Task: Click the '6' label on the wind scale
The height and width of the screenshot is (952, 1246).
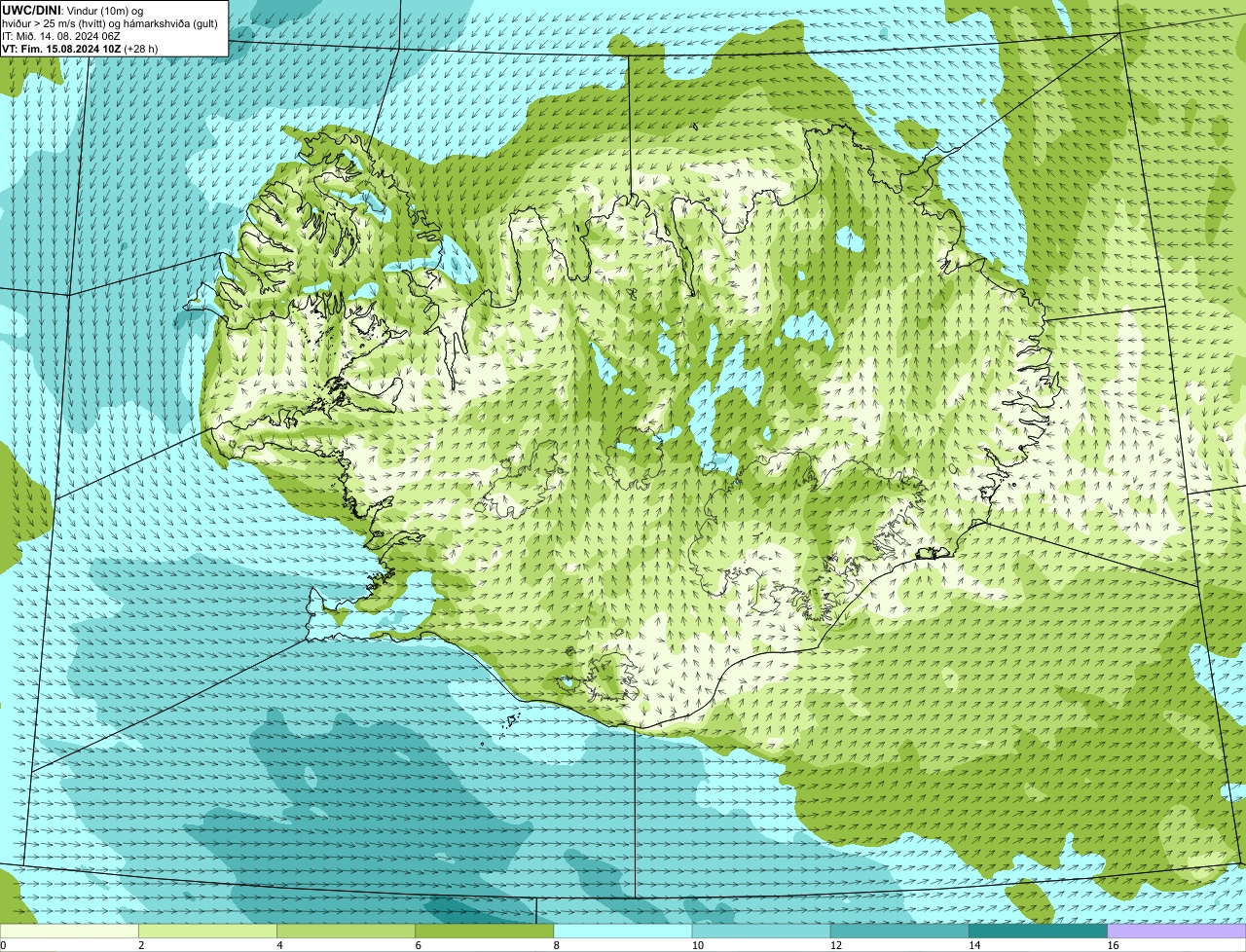Action: pos(418,945)
